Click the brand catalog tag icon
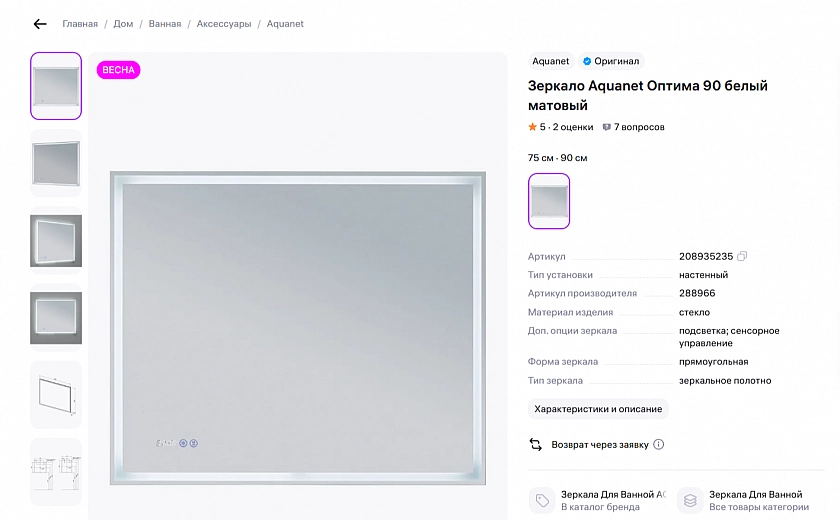The width and height of the screenshot is (840, 520). (542, 500)
